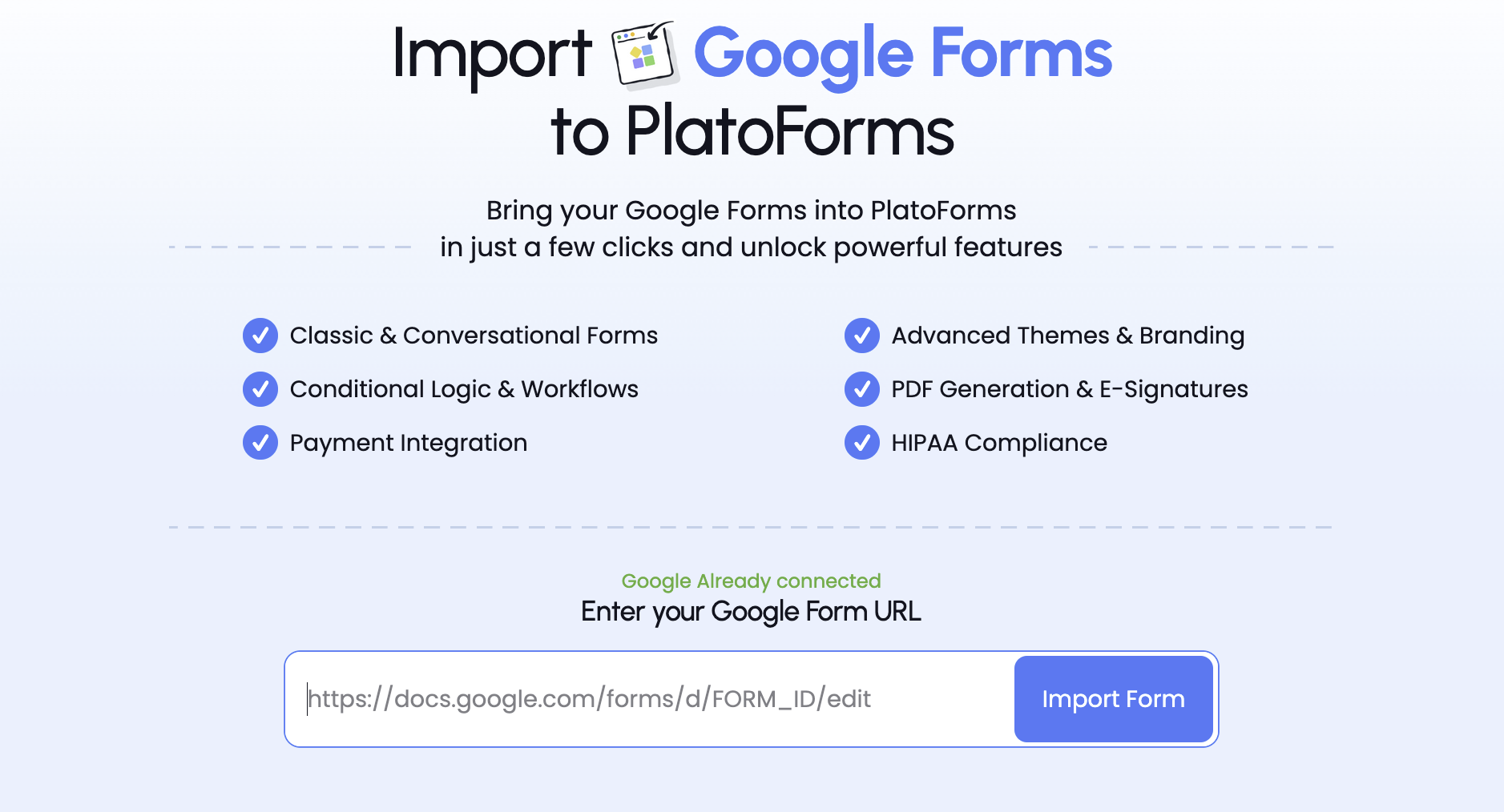1504x812 pixels.
Task: Click the checkmark icon beside Conditional Logic & Workflows
Action: 260,389
